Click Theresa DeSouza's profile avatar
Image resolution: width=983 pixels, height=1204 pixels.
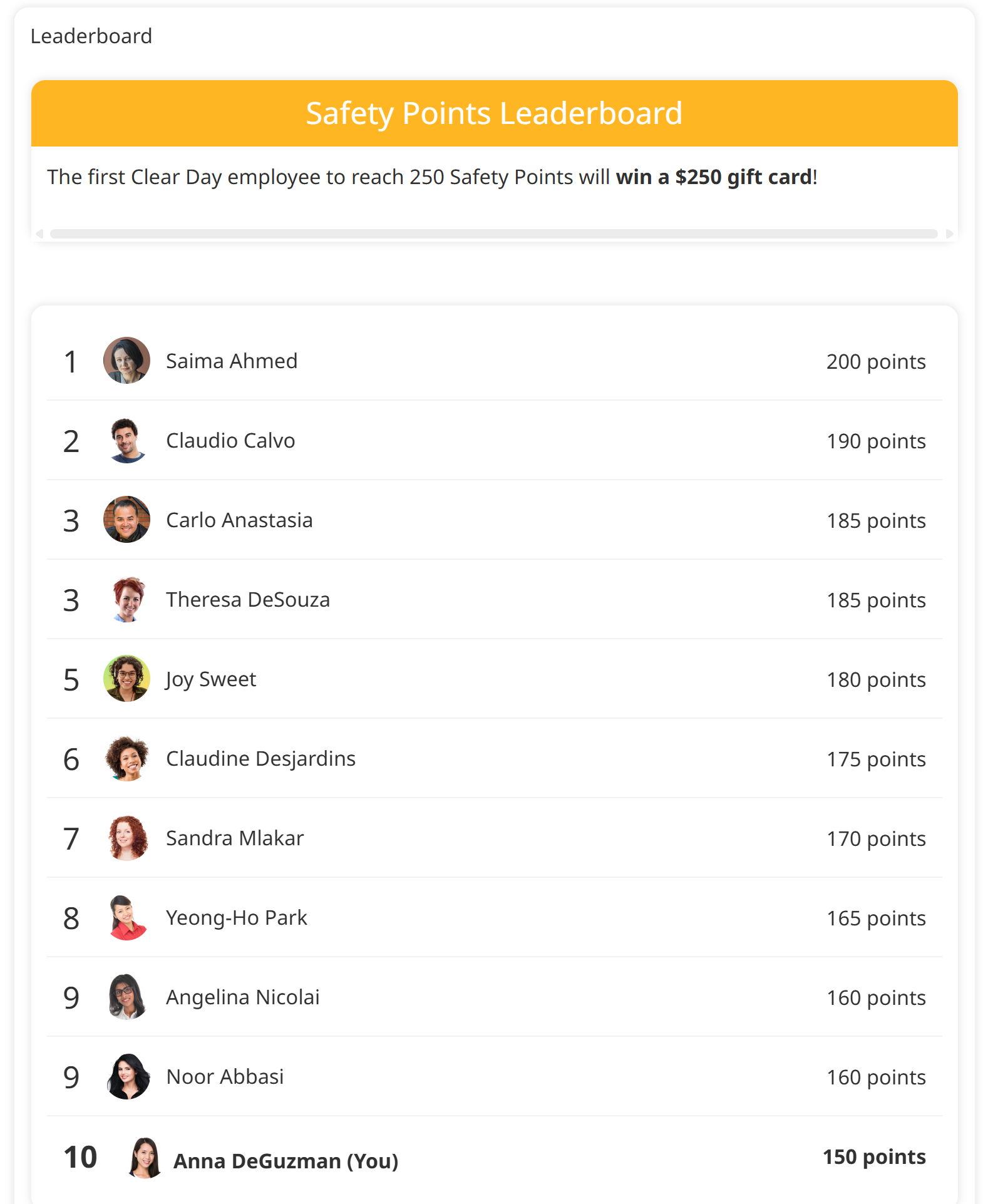click(x=126, y=599)
